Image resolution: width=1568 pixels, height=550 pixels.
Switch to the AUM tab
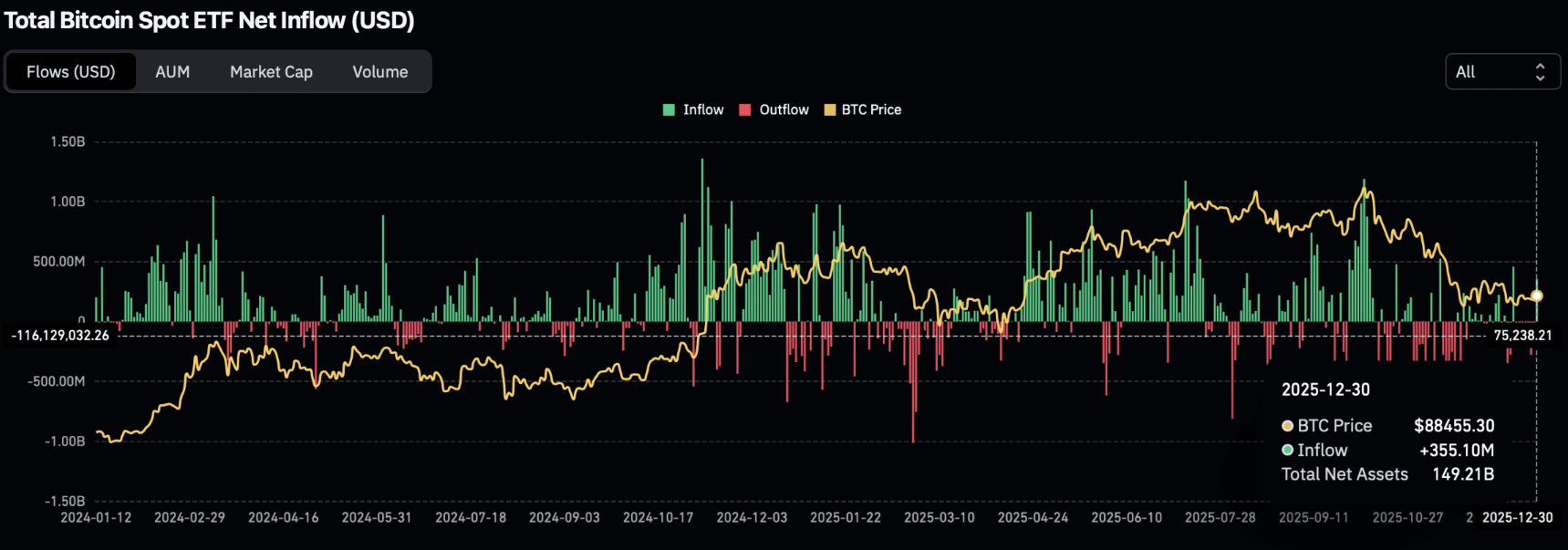click(172, 72)
